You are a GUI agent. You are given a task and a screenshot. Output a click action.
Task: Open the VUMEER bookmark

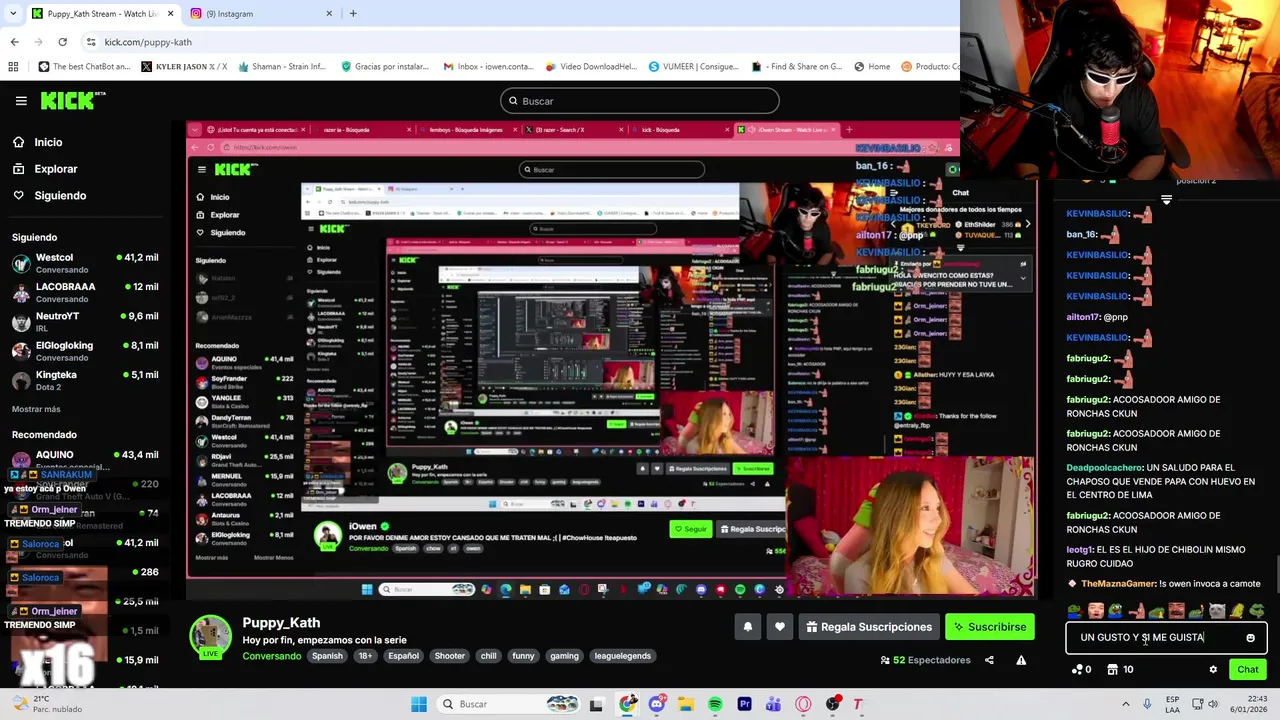point(694,67)
